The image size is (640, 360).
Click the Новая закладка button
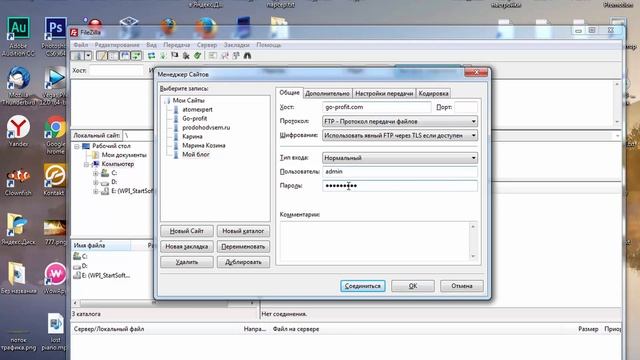187,247
